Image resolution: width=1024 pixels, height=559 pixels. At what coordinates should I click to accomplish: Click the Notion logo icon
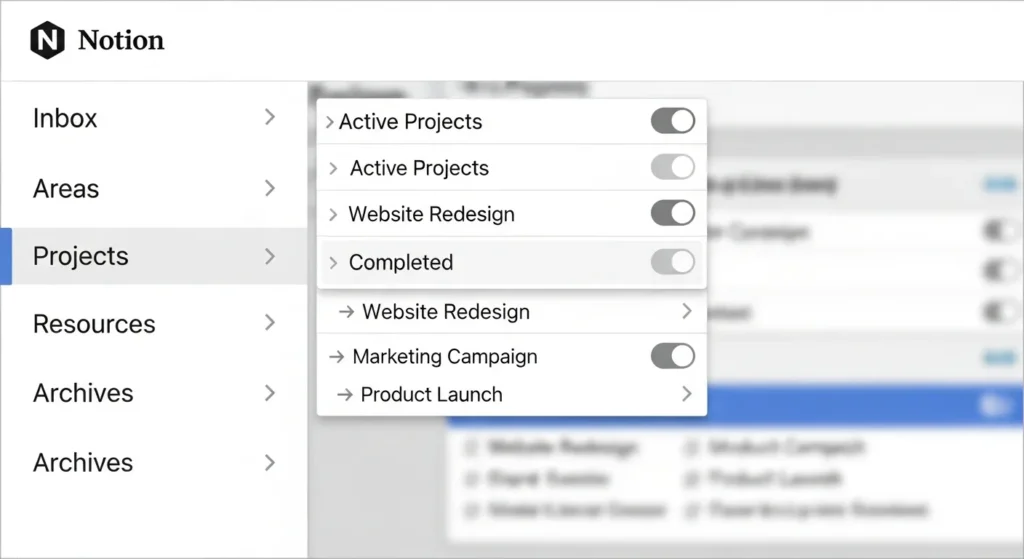(x=47, y=41)
